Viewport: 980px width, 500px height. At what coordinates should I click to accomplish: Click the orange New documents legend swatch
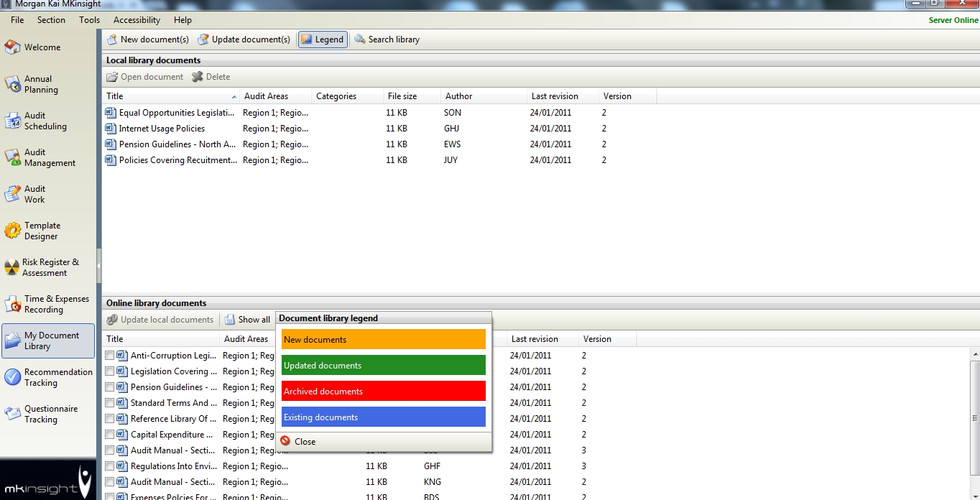pos(384,339)
